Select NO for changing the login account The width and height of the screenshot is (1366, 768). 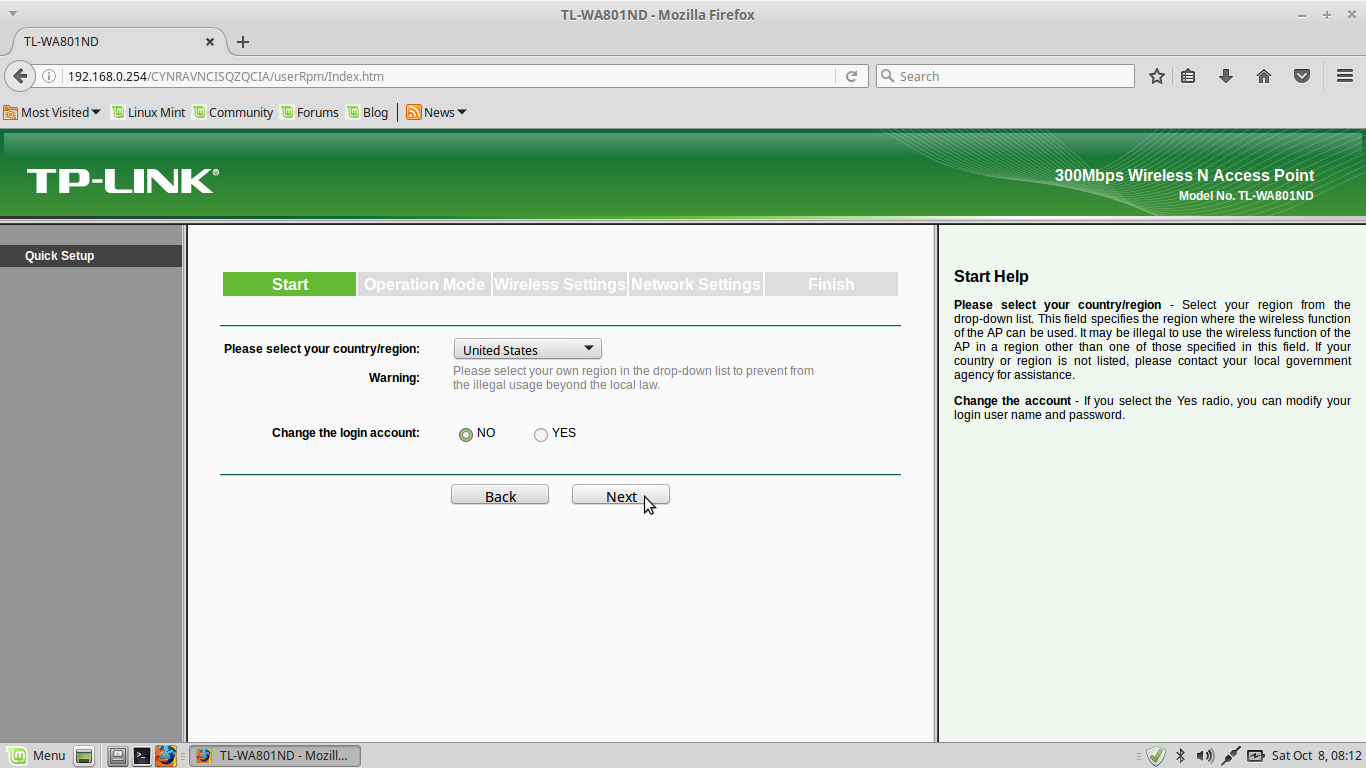click(x=466, y=435)
